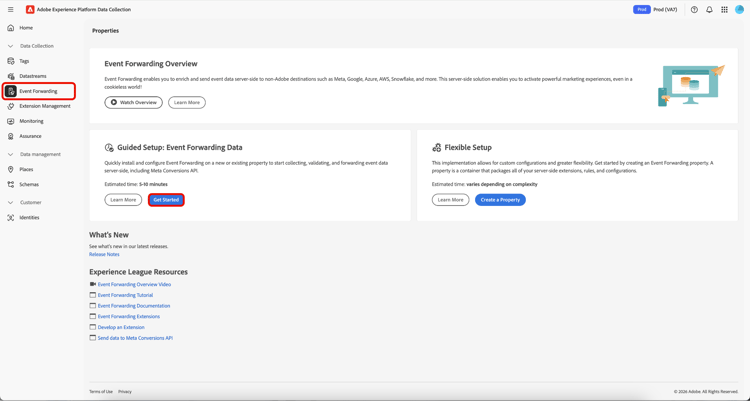Open the help question mark icon
The image size is (750, 401).
click(694, 10)
